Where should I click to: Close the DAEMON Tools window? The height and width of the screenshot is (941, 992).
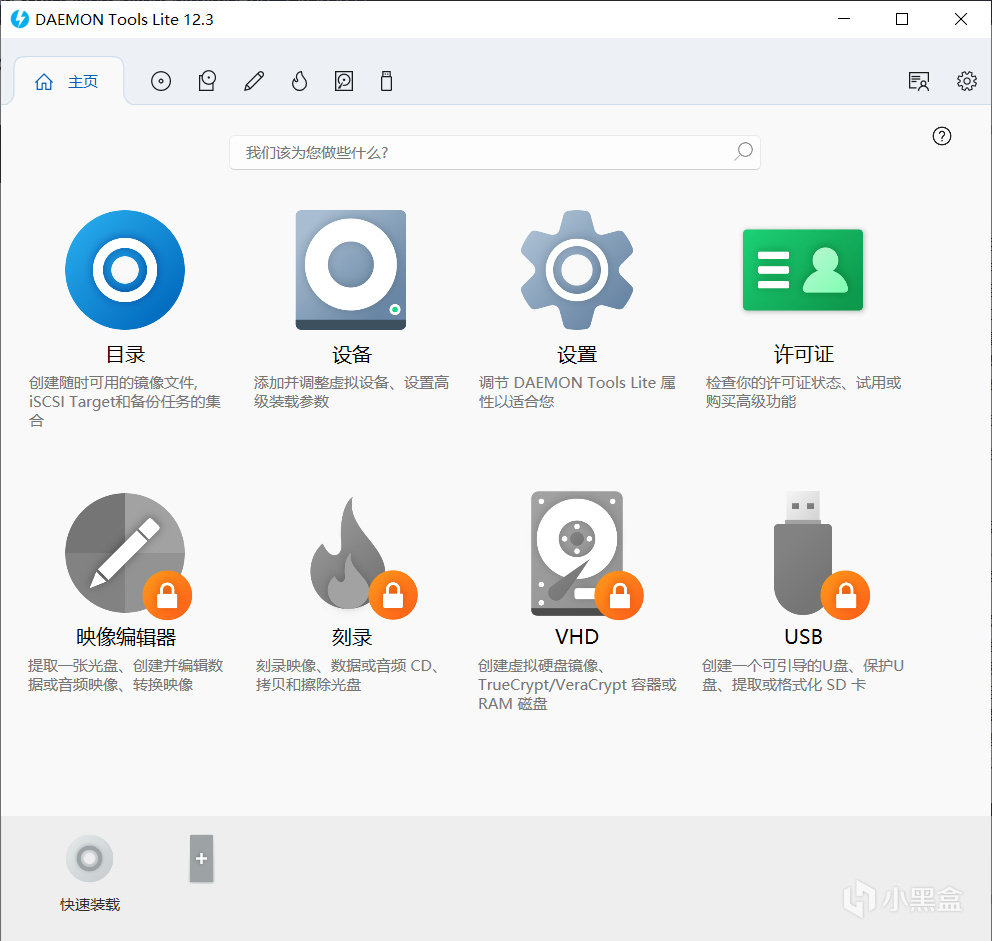click(960, 19)
